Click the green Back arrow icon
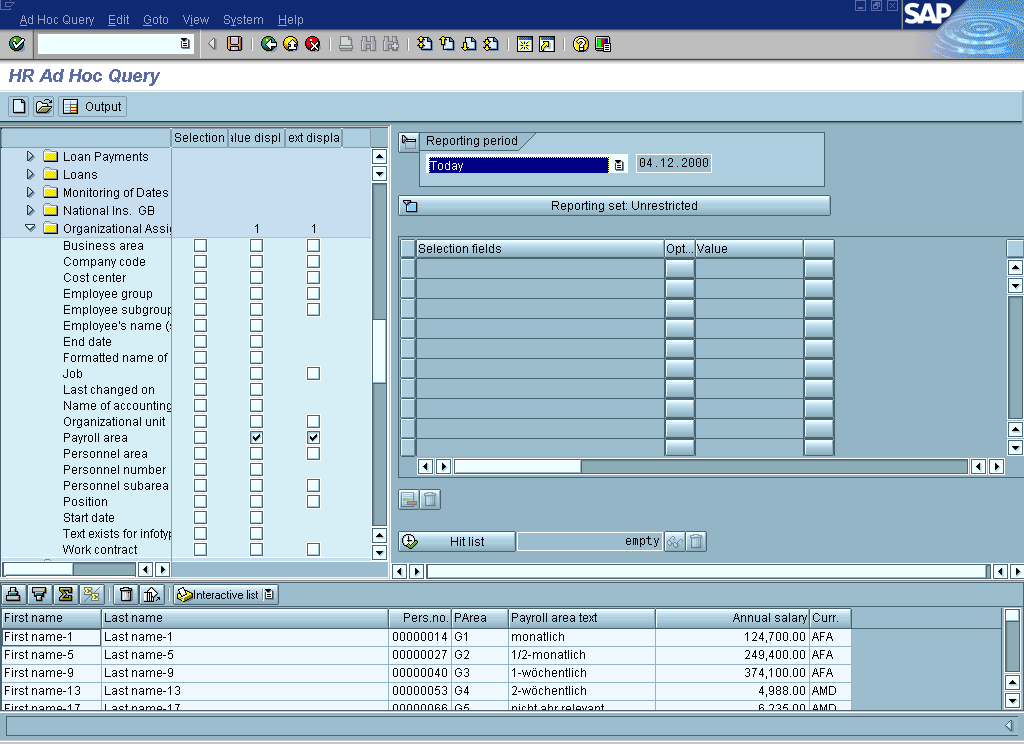The width and height of the screenshot is (1024, 744). pos(268,44)
